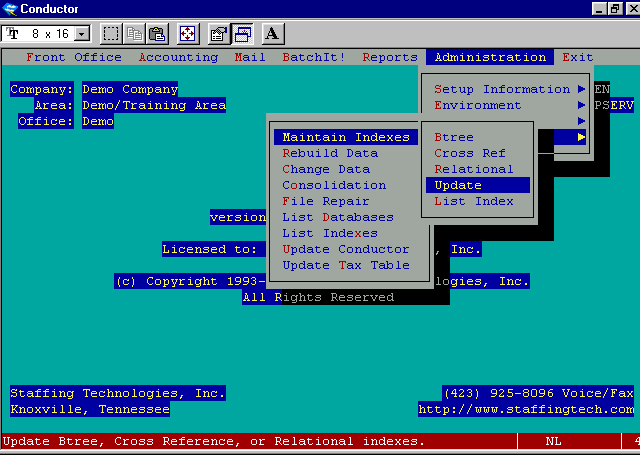Click the Office 'Demo' value

point(98,121)
